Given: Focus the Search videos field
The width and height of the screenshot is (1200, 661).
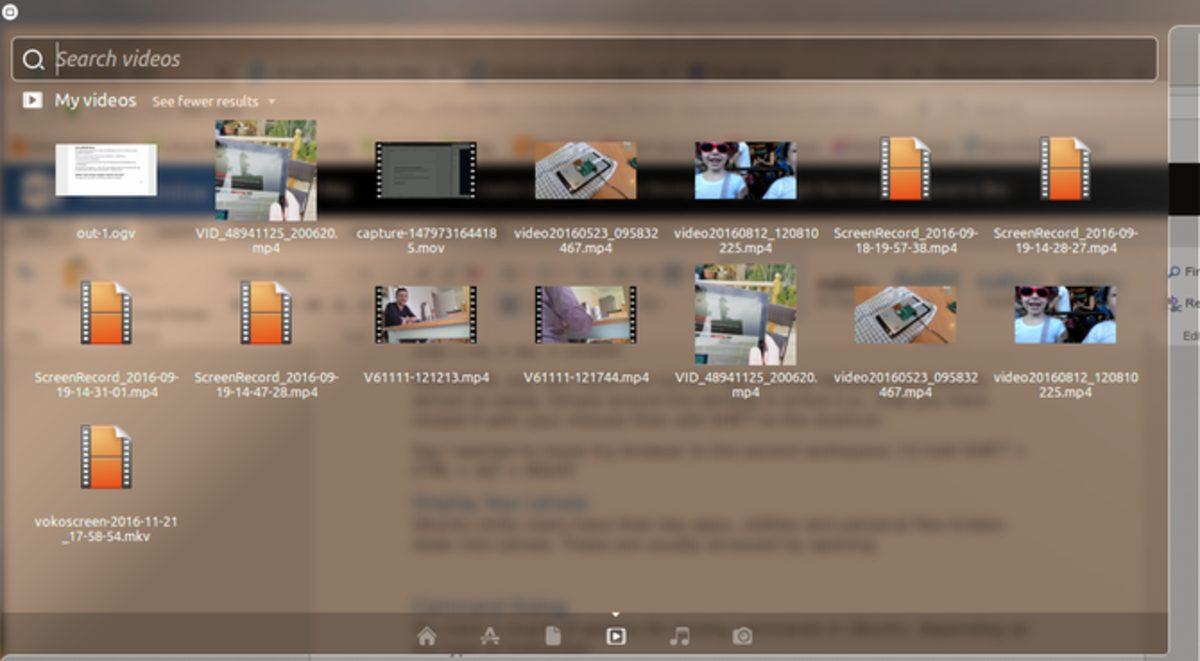Looking at the screenshot, I should click(600, 59).
